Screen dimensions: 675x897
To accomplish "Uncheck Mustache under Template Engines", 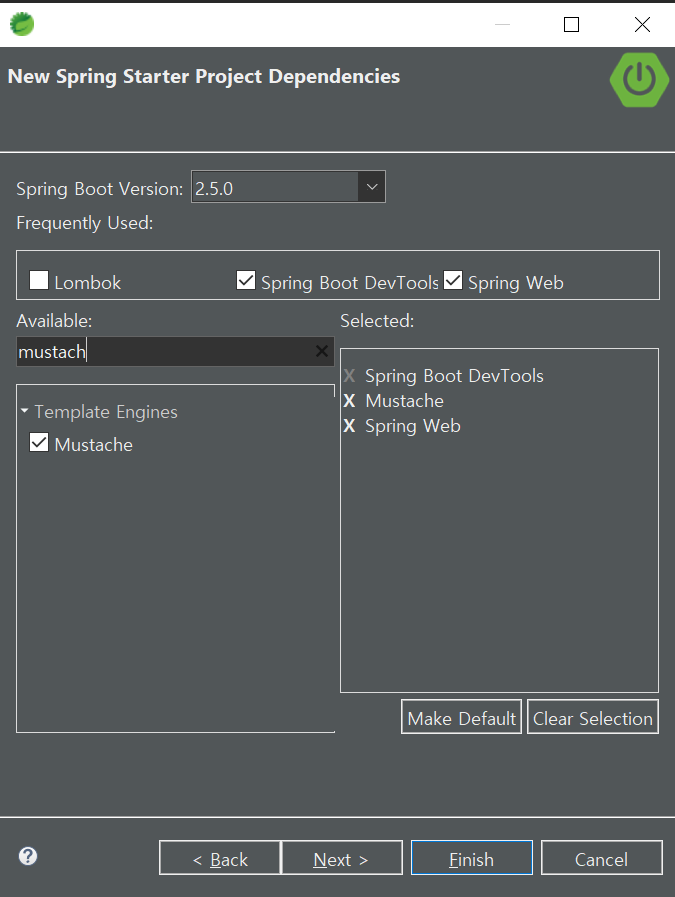I will (x=39, y=442).
